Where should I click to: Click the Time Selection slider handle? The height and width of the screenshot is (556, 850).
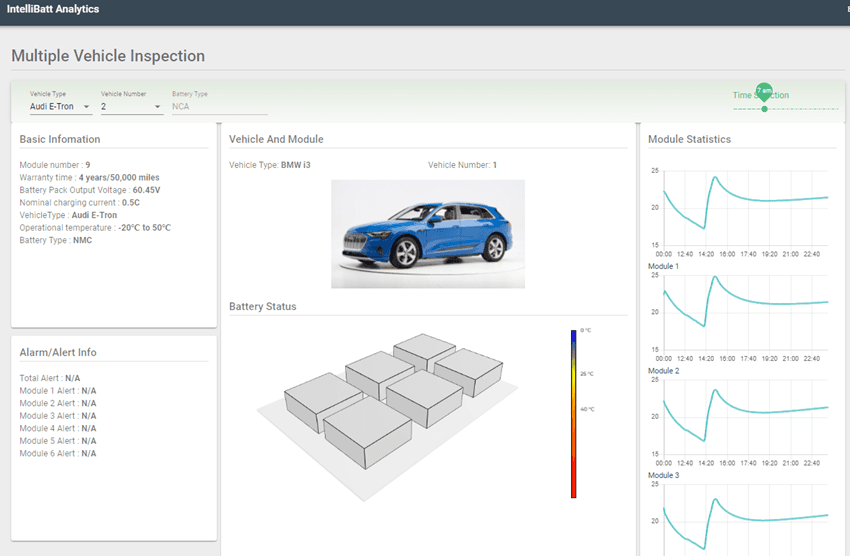[764, 109]
